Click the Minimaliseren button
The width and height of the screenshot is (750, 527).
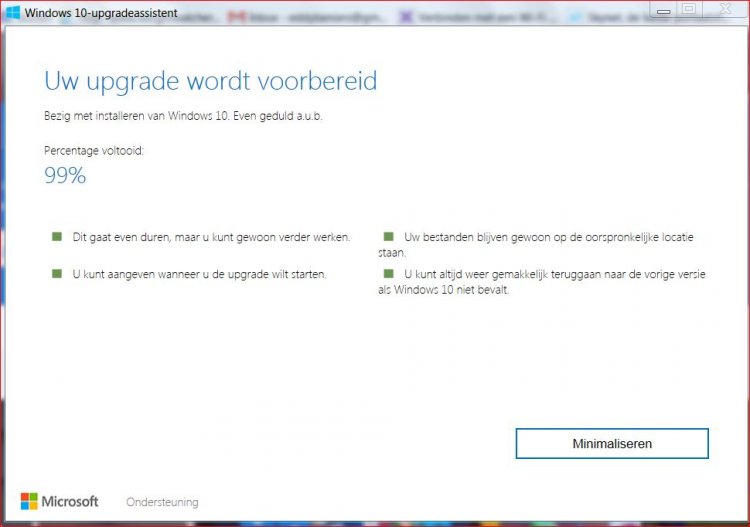(612, 443)
